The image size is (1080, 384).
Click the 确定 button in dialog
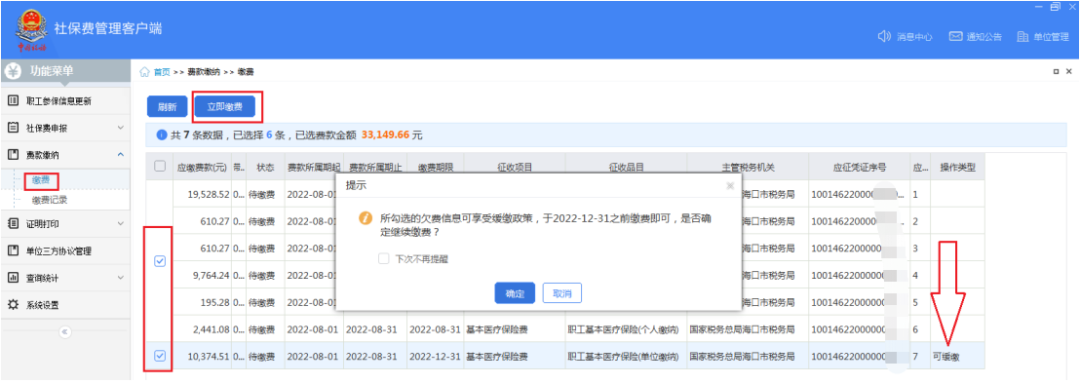(515, 293)
